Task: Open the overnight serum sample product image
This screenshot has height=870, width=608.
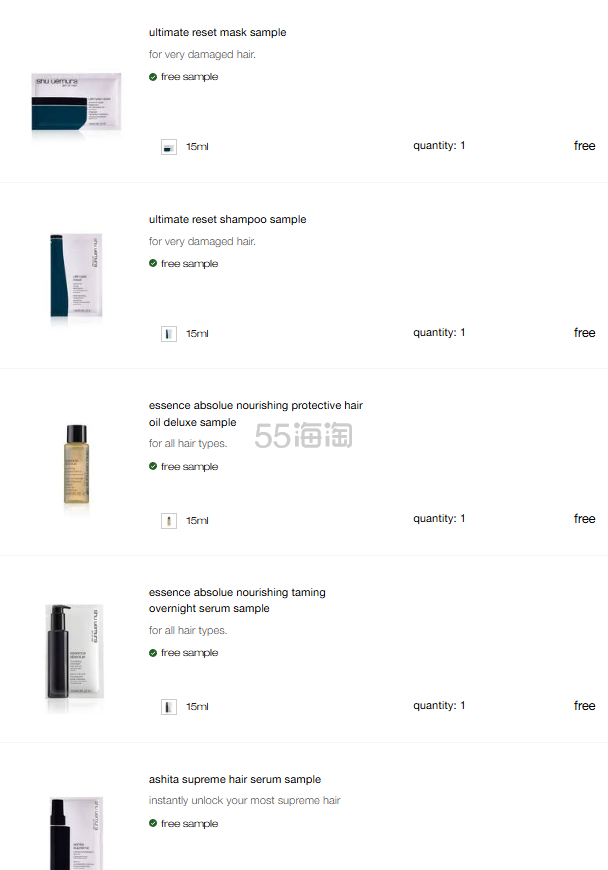Action: (74, 651)
